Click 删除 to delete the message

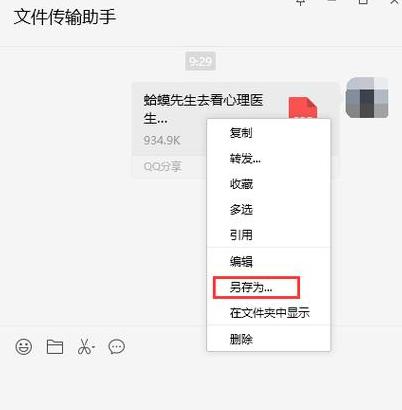[241, 339]
